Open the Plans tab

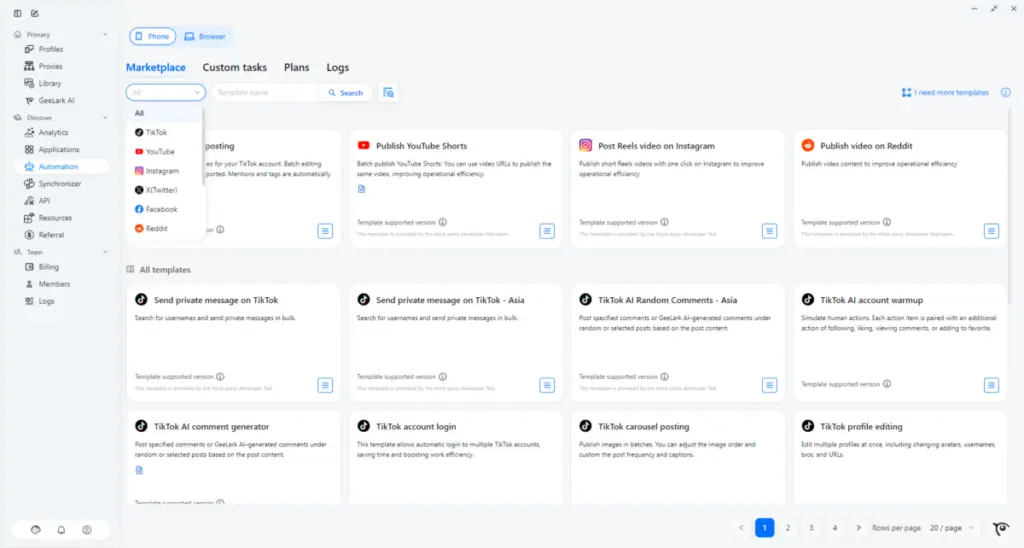click(x=296, y=68)
